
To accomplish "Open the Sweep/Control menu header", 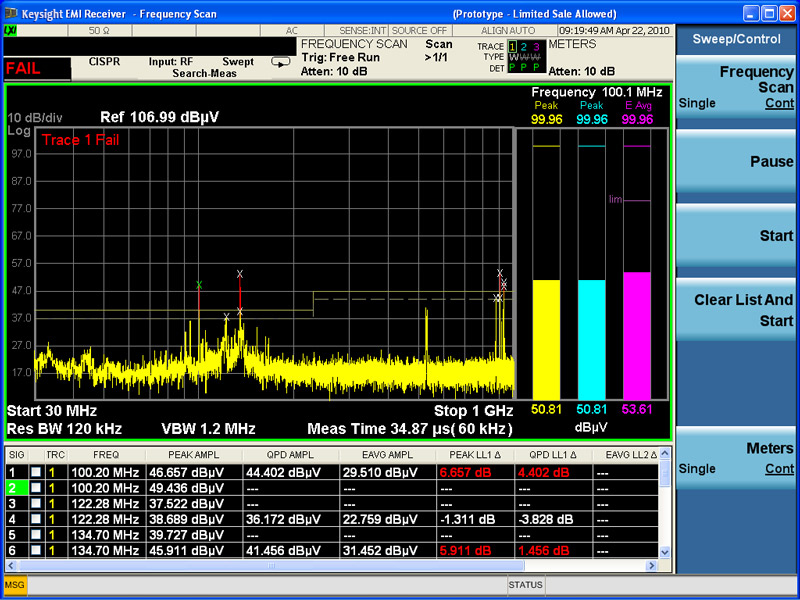I will pyautogui.click(x=737, y=39).
